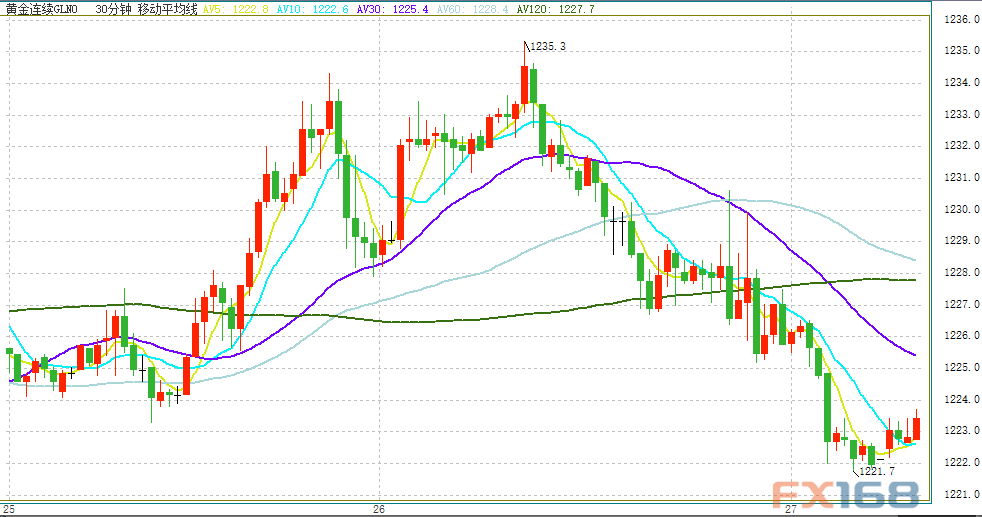Viewport: 982px width, 517px height.
Task: Click the AV60: 1228.4 legend value
Action: click(x=473, y=9)
